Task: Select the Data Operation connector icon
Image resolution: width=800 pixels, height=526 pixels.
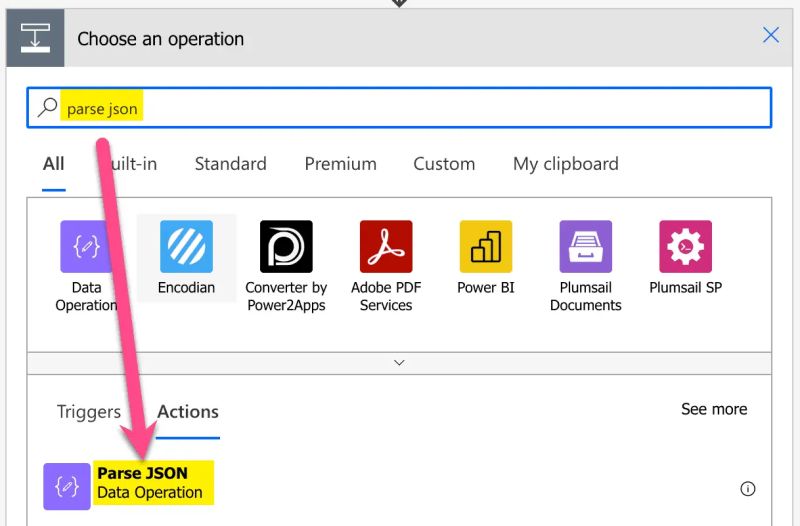Action: pyautogui.click(x=86, y=246)
